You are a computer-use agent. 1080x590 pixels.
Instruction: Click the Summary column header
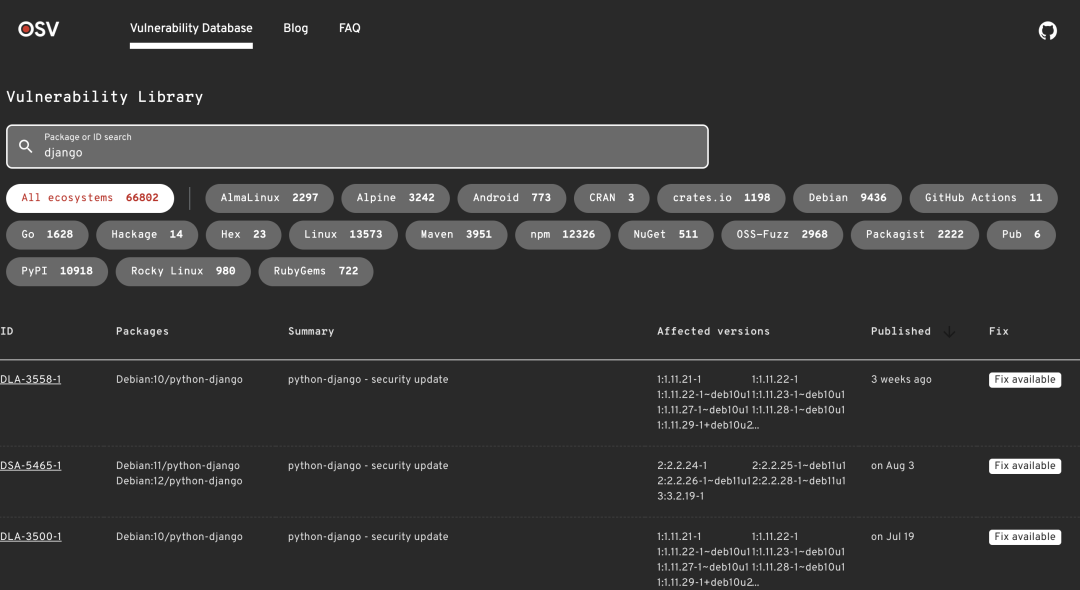click(311, 331)
